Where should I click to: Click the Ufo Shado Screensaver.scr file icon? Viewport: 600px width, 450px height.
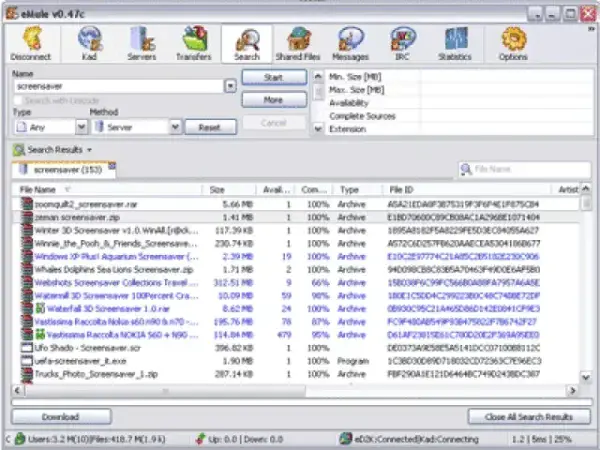click(26, 348)
